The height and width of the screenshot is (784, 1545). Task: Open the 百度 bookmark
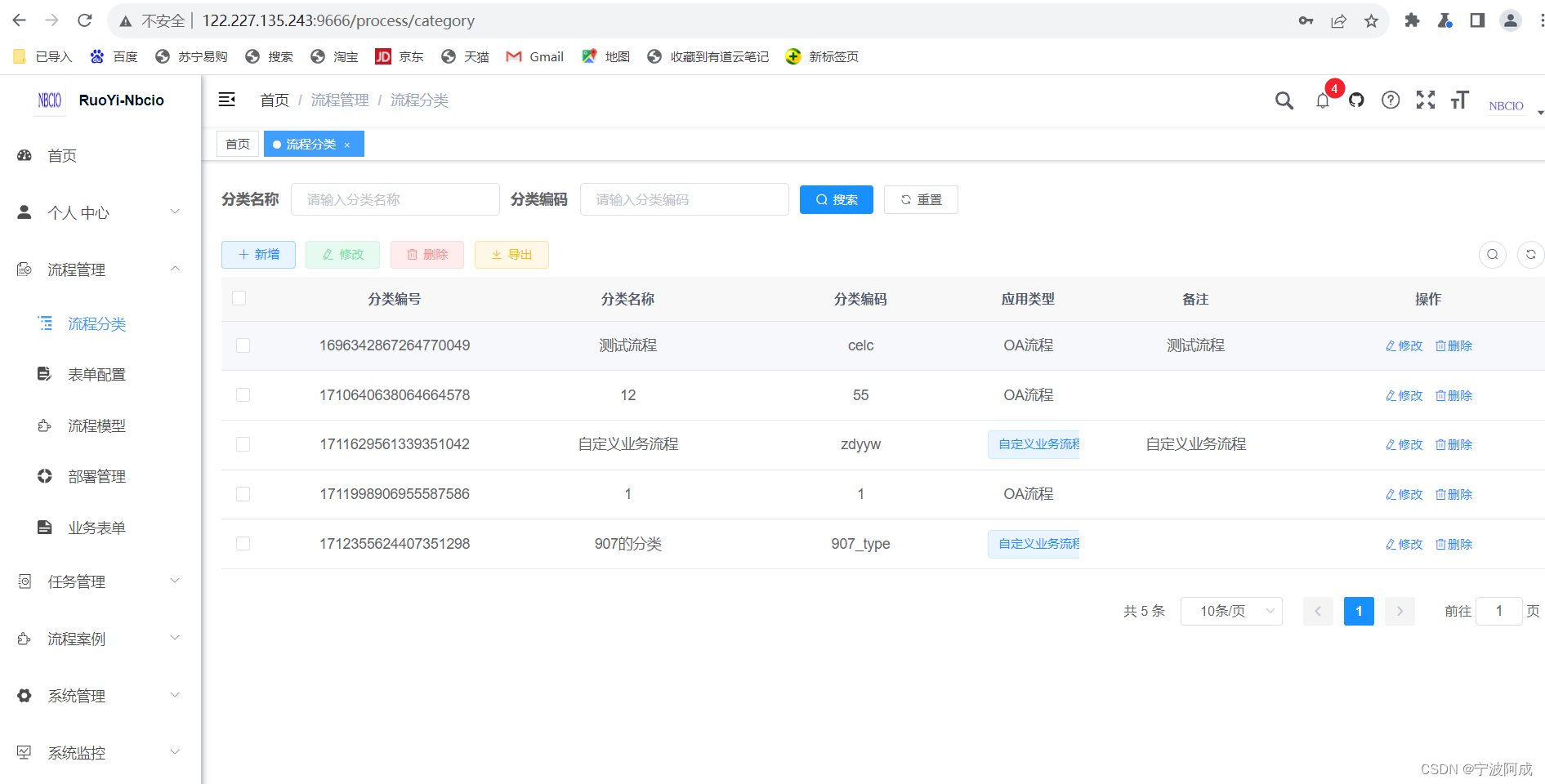pyautogui.click(x=114, y=56)
